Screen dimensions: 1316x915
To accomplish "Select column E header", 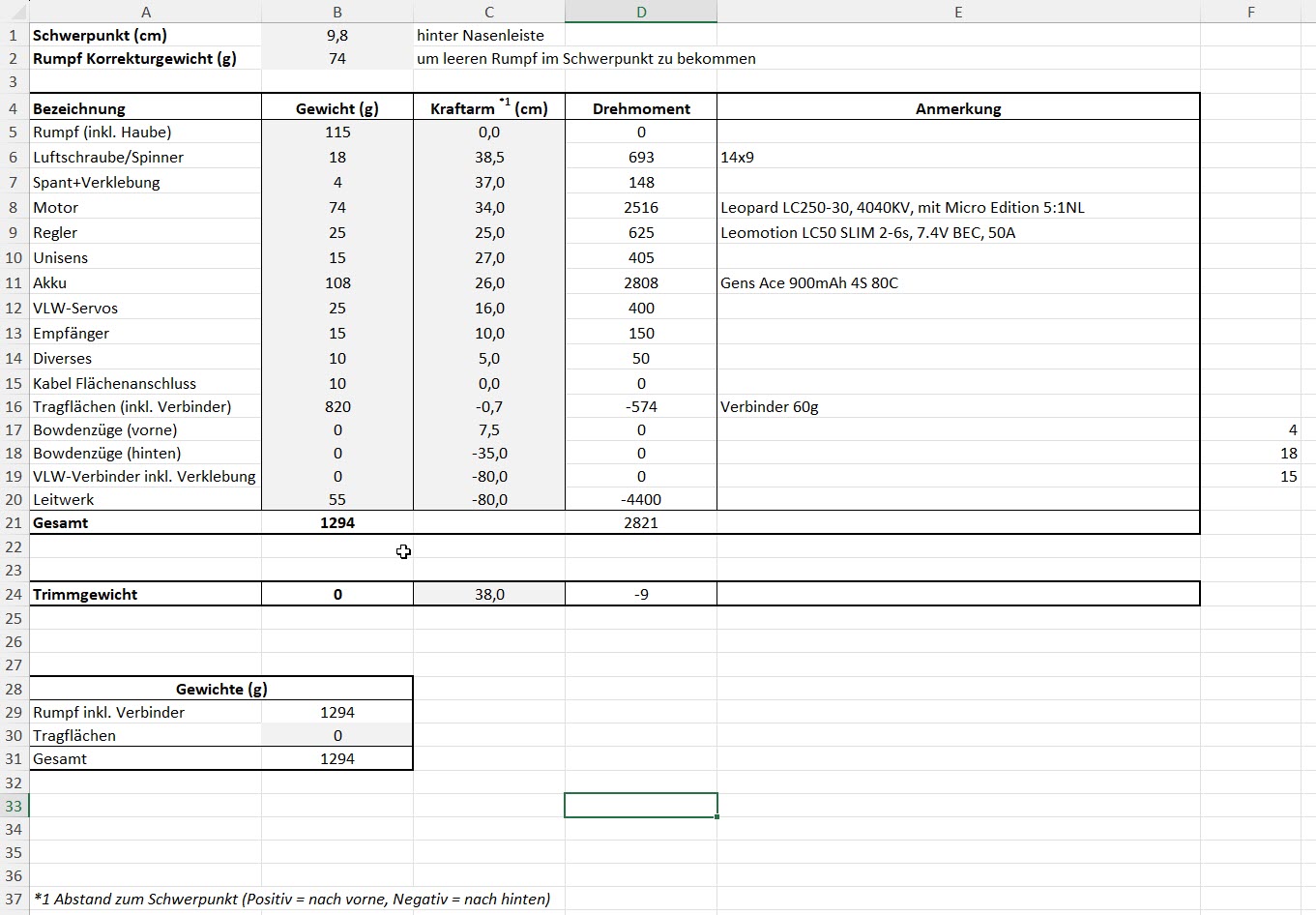I will pos(958,12).
